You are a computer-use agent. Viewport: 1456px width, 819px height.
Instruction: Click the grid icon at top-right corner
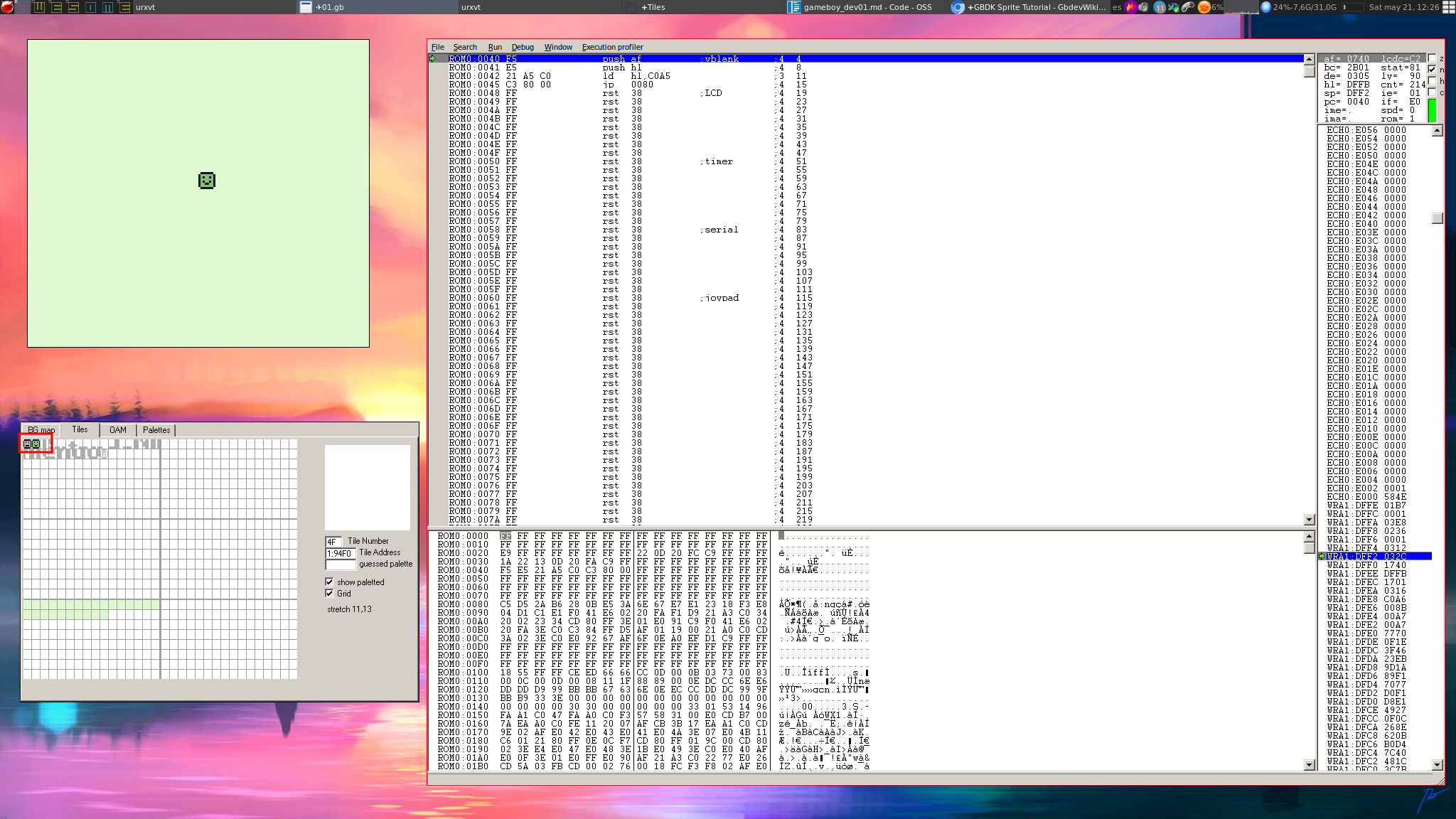(x=1449, y=7)
